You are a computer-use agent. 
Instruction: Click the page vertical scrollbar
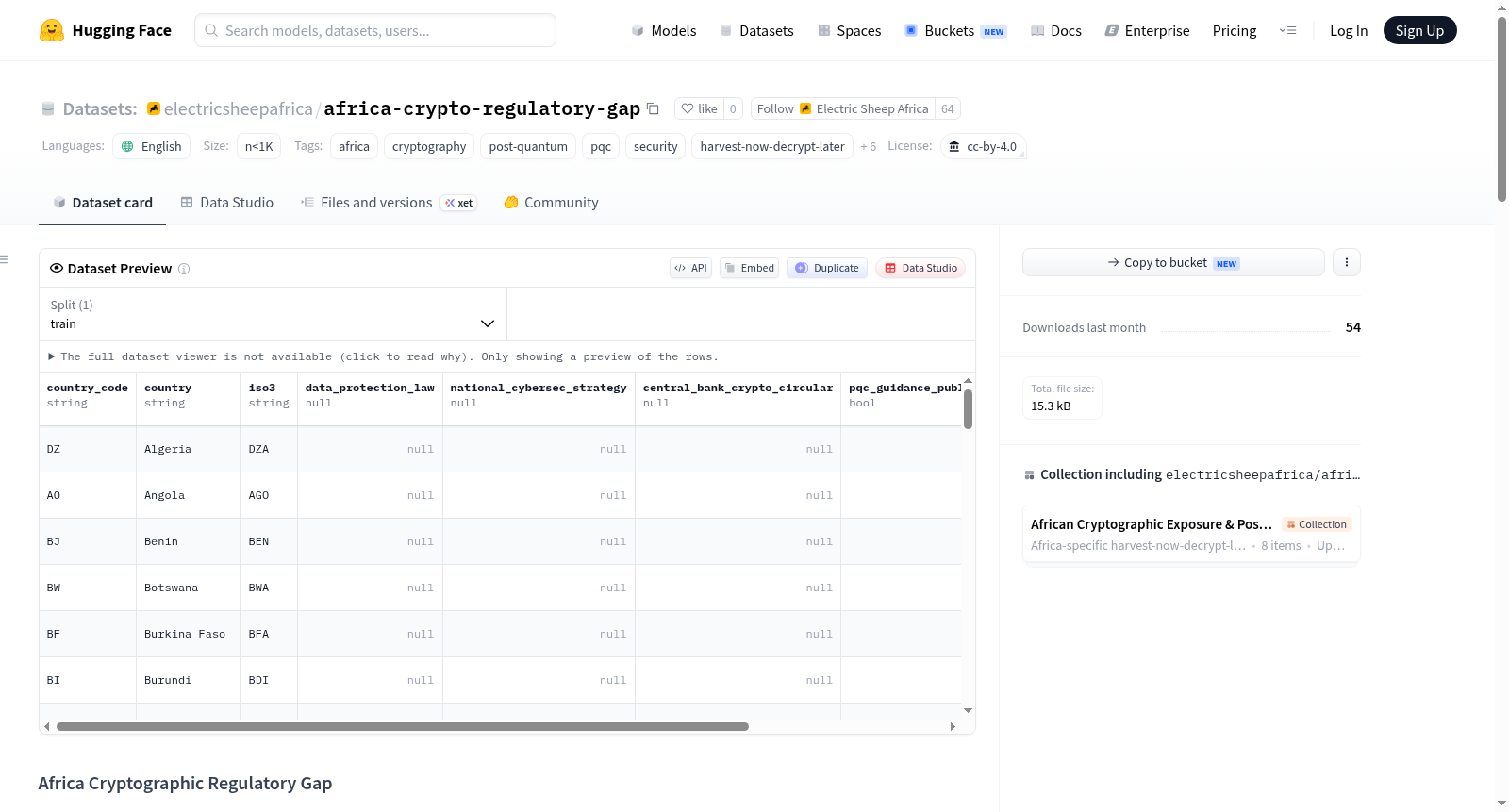(1501, 108)
